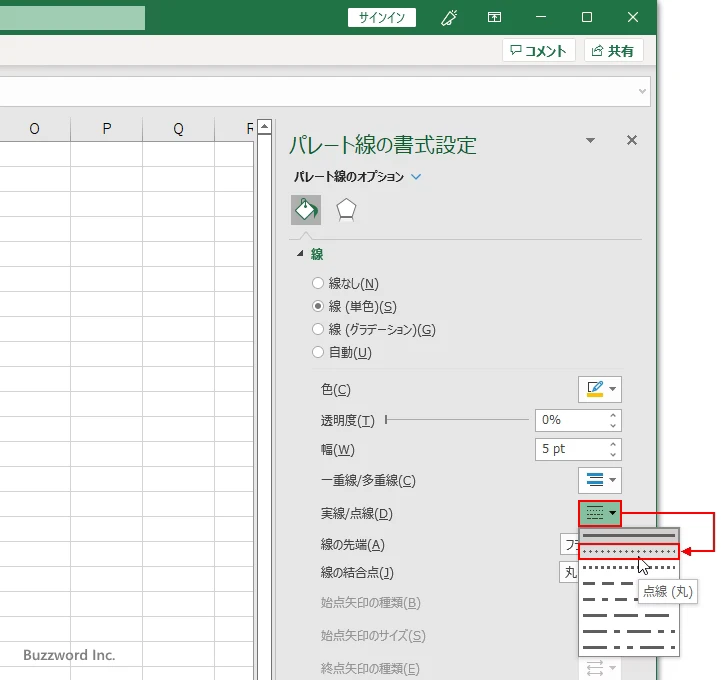The width and height of the screenshot is (728, 680).
Task: Select column Q header
Action: pyautogui.click(x=178, y=129)
